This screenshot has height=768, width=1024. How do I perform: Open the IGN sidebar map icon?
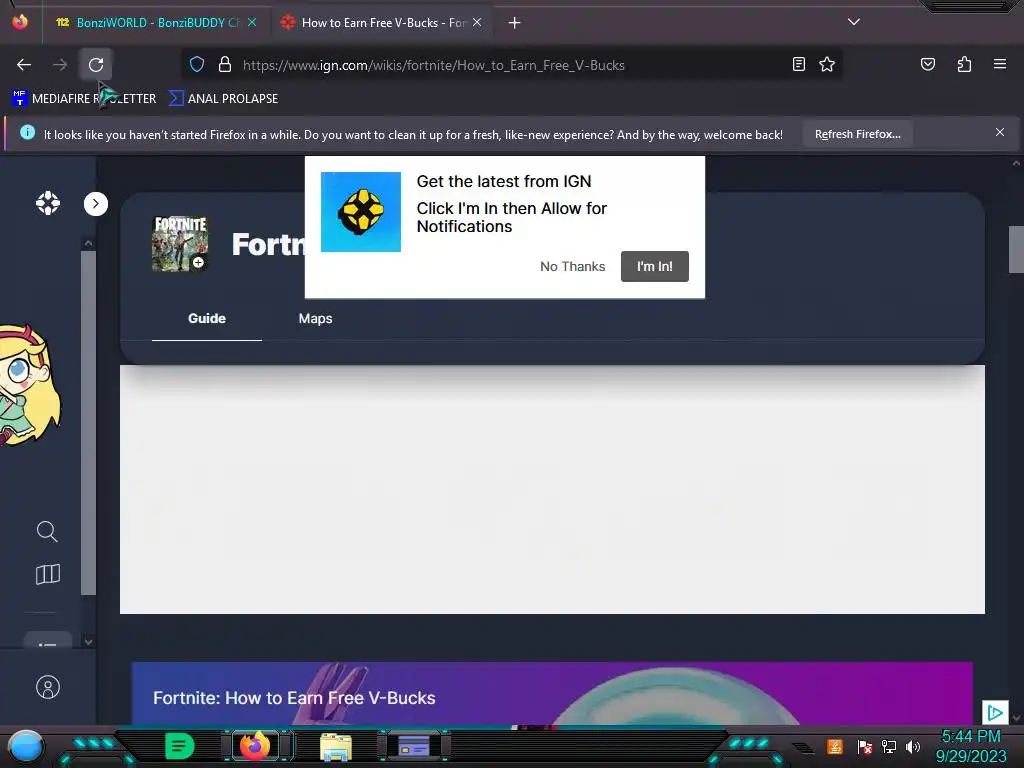click(x=48, y=574)
